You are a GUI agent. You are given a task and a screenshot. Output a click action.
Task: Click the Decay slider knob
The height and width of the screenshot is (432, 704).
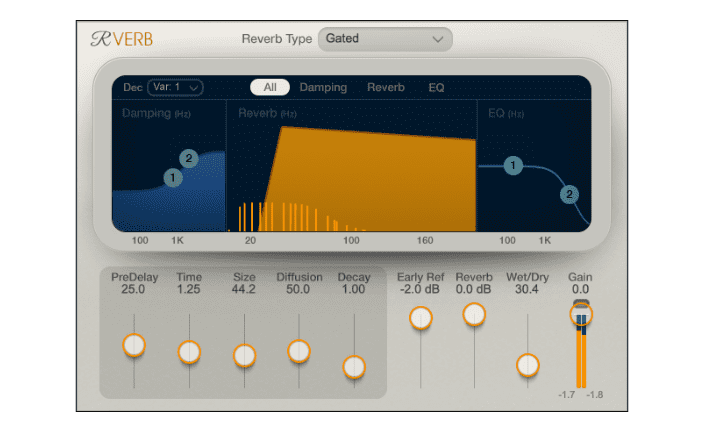(354, 367)
